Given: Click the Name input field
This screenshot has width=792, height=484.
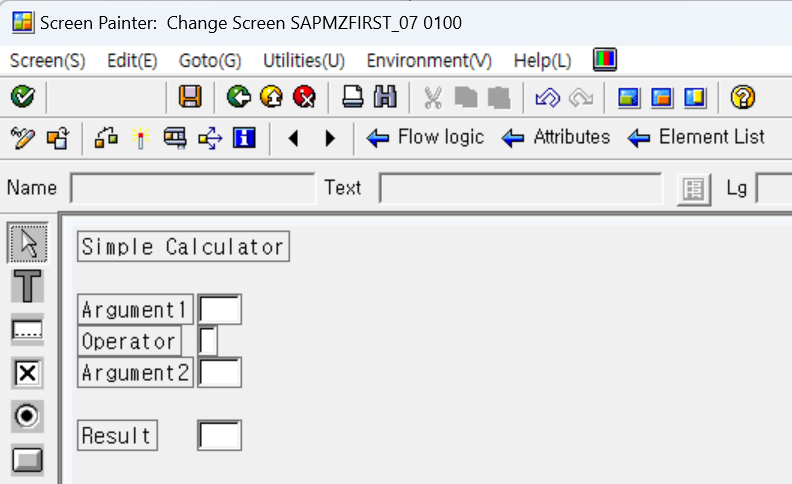Looking at the screenshot, I should tap(193, 188).
